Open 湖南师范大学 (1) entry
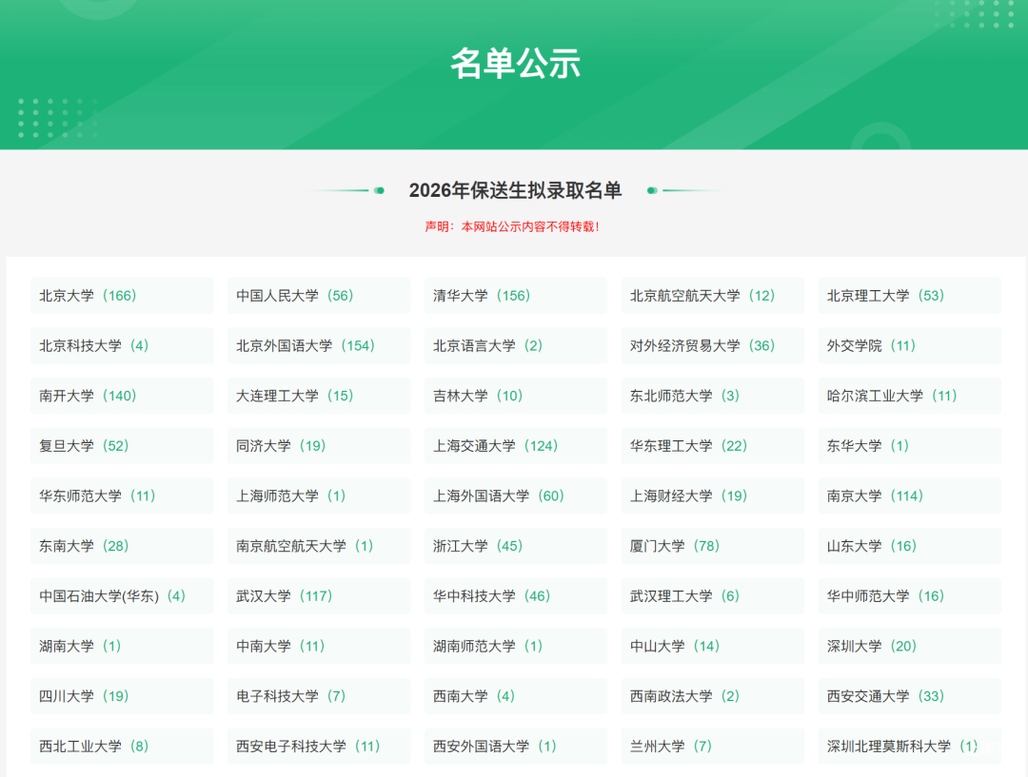The height and width of the screenshot is (777, 1028). point(516,646)
